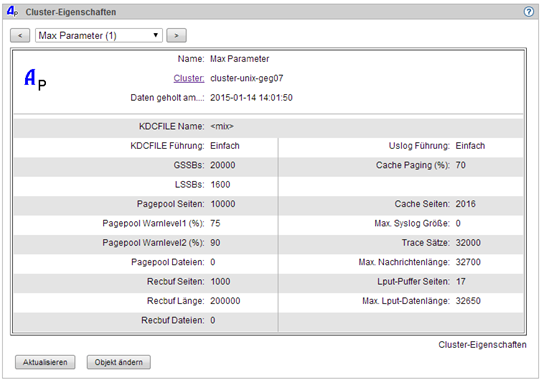
Task: Select the cluster-unix-geg07 value text
Action: click(x=247, y=78)
